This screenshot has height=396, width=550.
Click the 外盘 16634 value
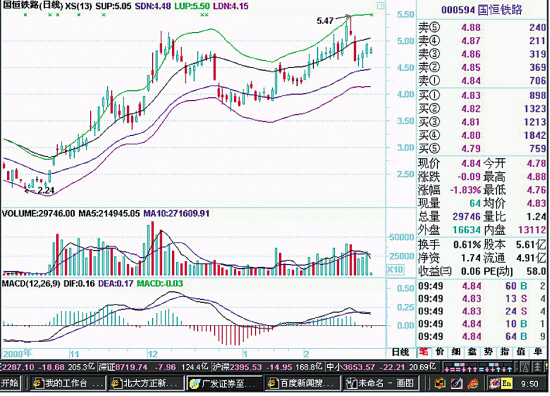coord(466,230)
